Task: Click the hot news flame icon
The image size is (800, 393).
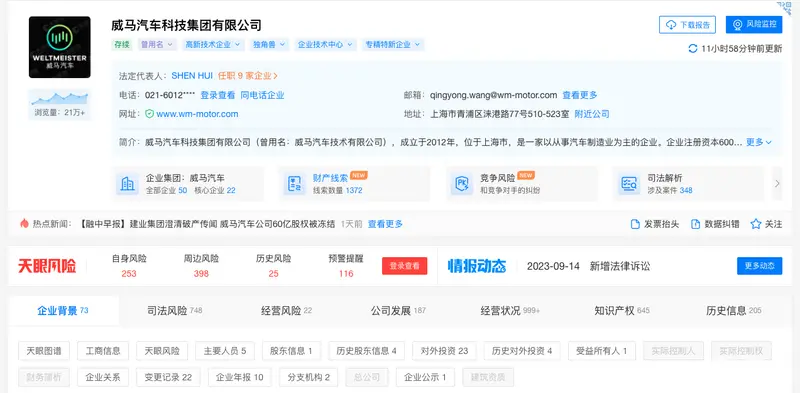Action: point(24,224)
